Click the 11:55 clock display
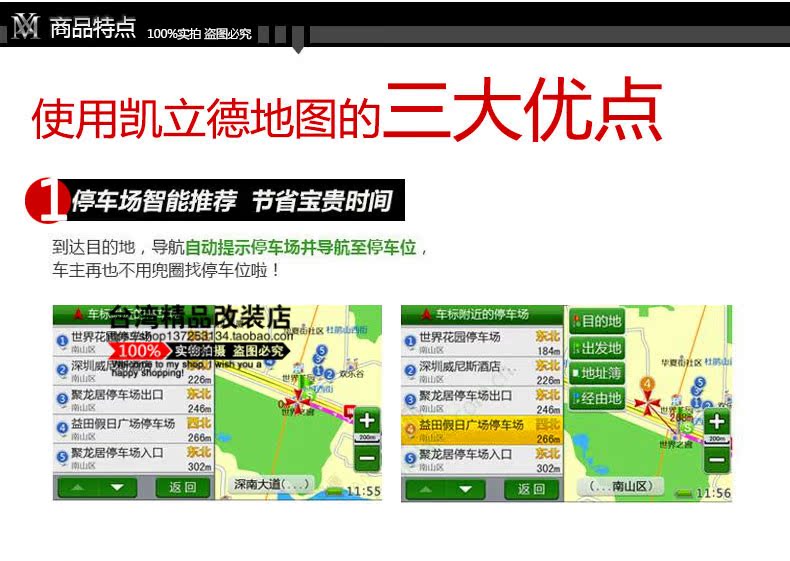The width and height of the screenshot is (790, 561). [363, 491]
